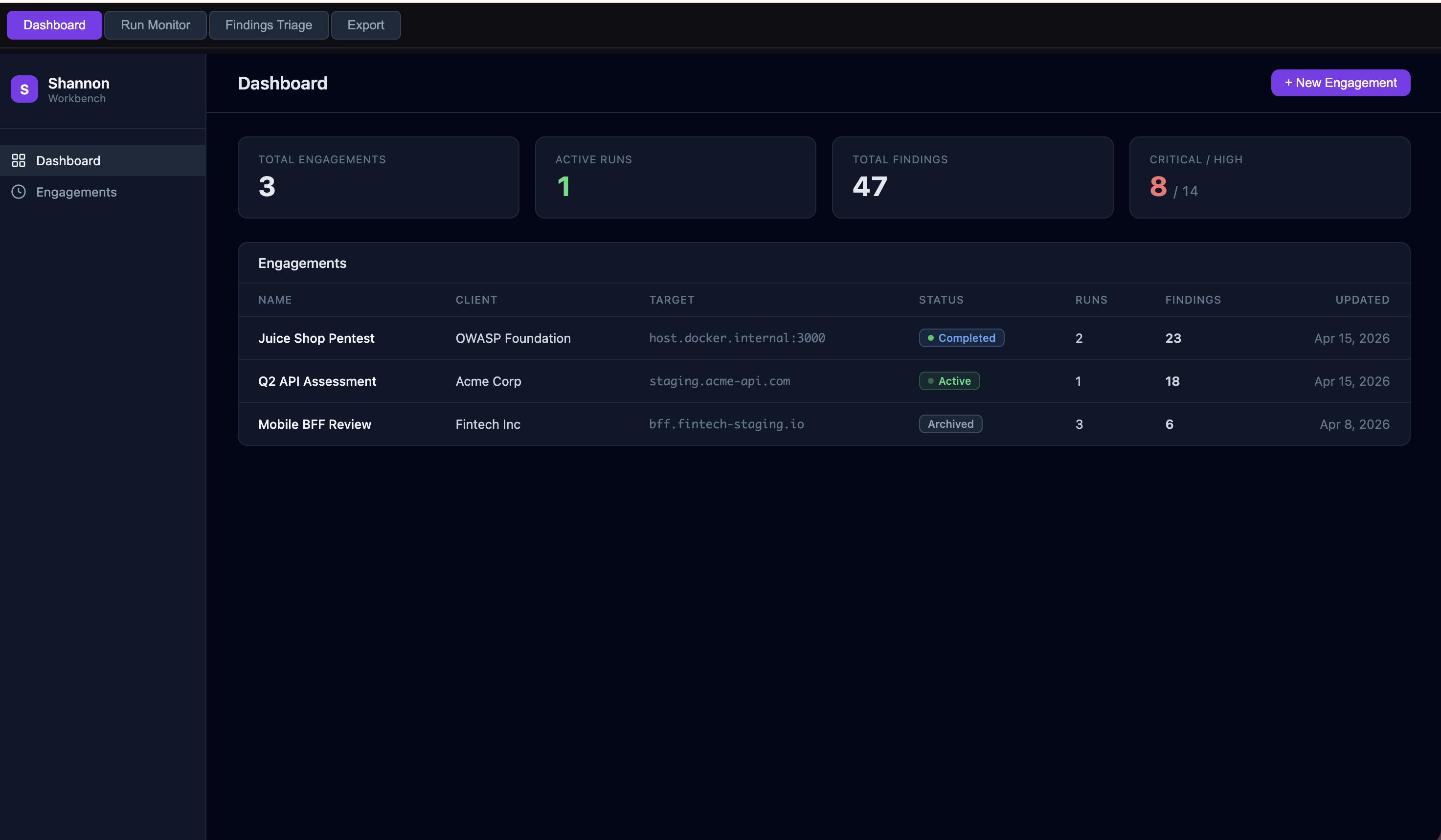
Task: Open the Mobile BFF Review engagement
Action: (x=315, y=424)
